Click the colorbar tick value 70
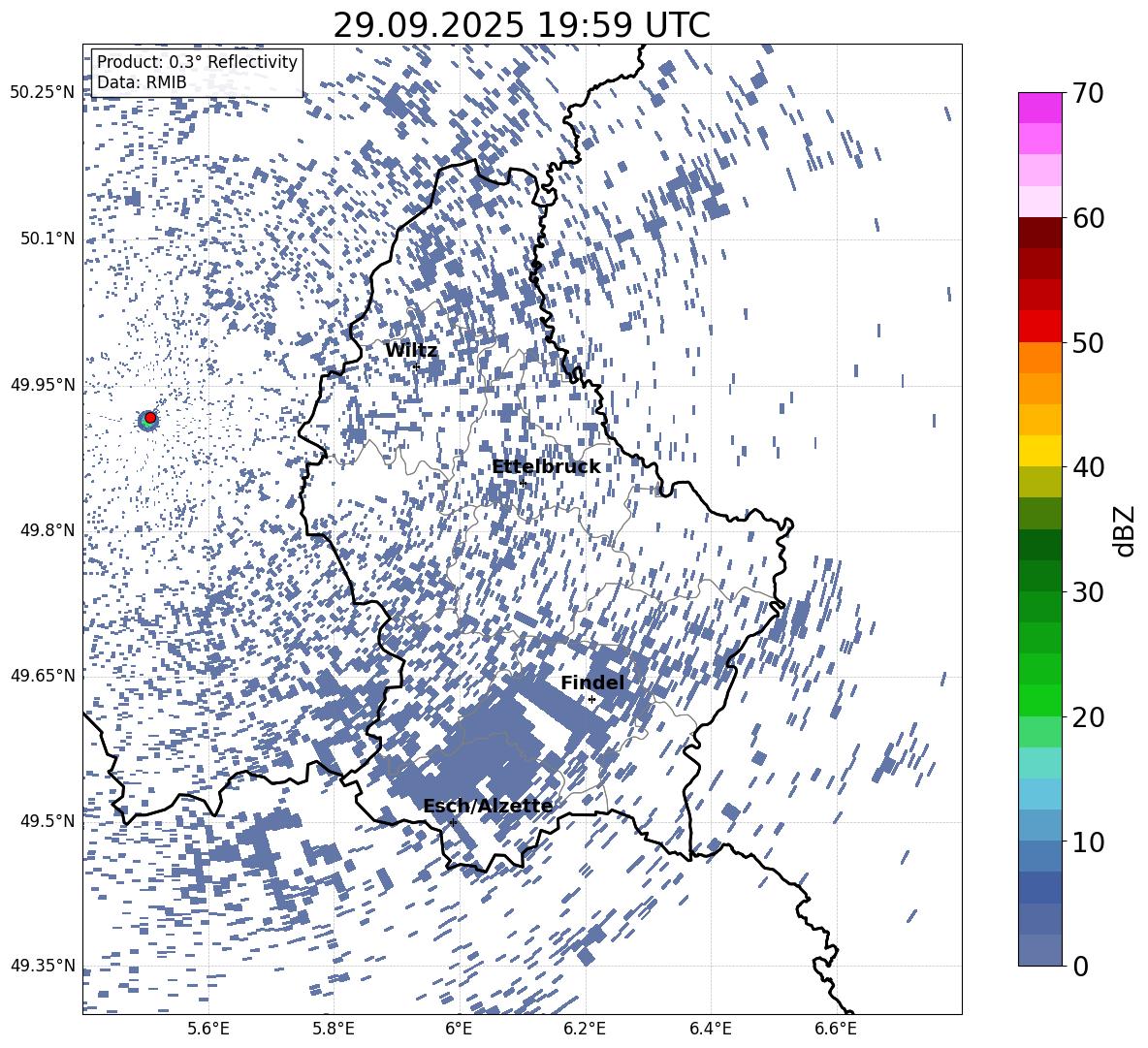1148x1048 pixels. point(1088,93)
